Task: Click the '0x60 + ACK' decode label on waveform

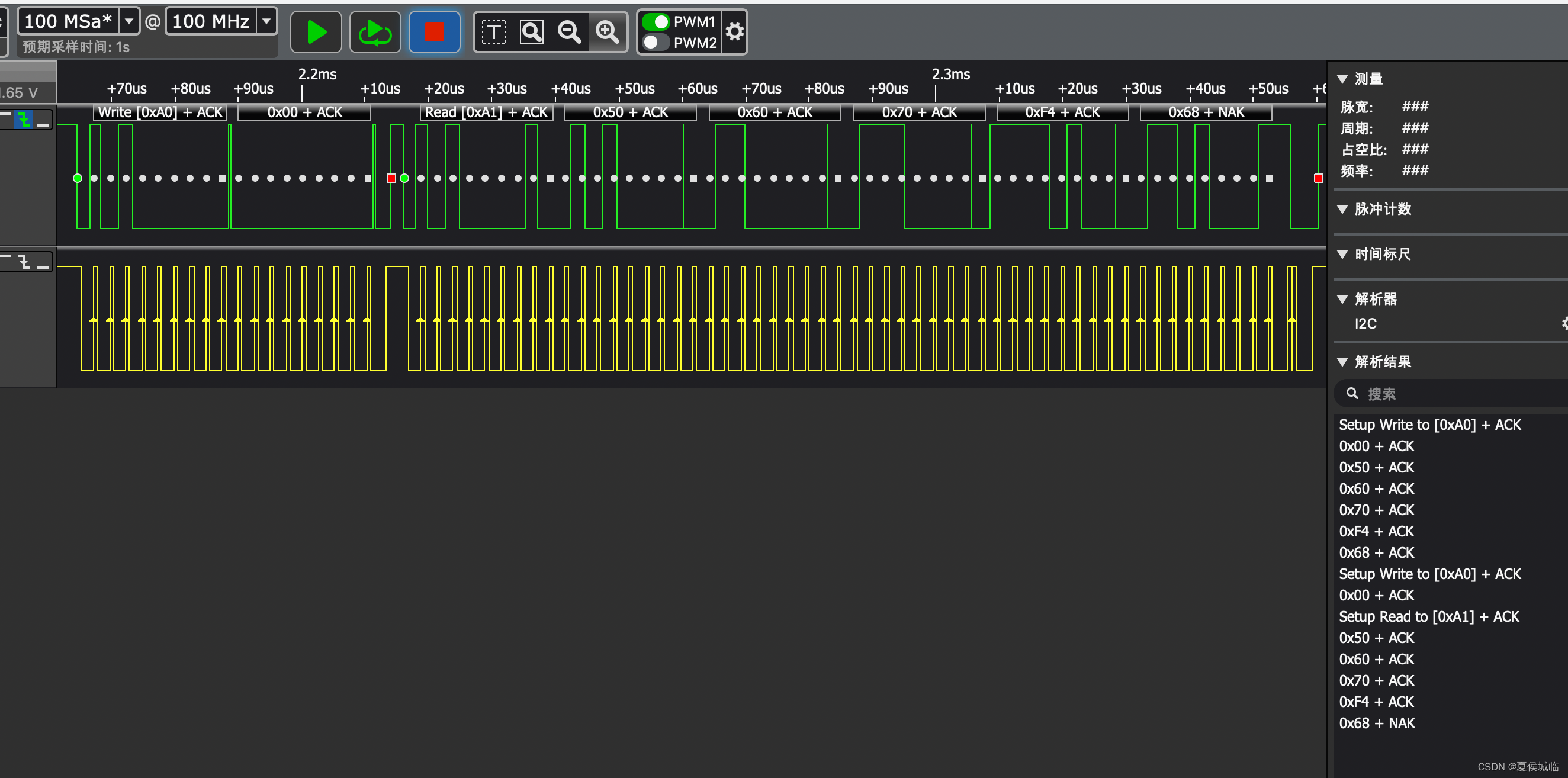Action: coord(775,112)
